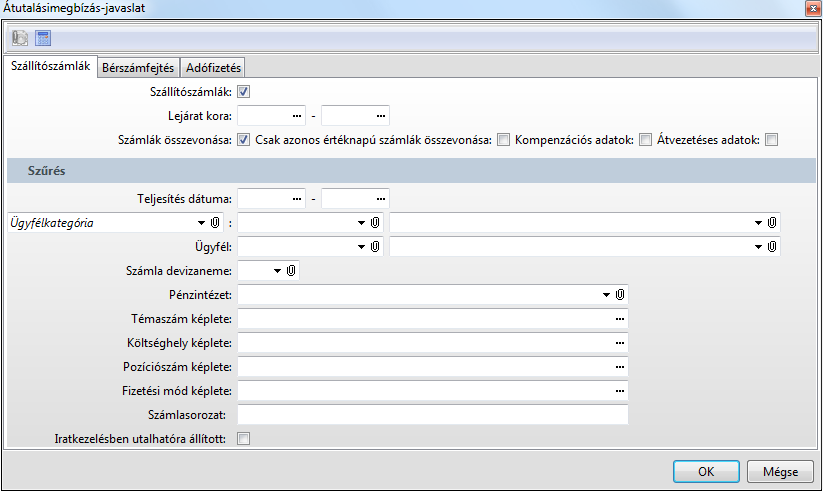Toggle the Számlák összevonása checkbox

244,140
